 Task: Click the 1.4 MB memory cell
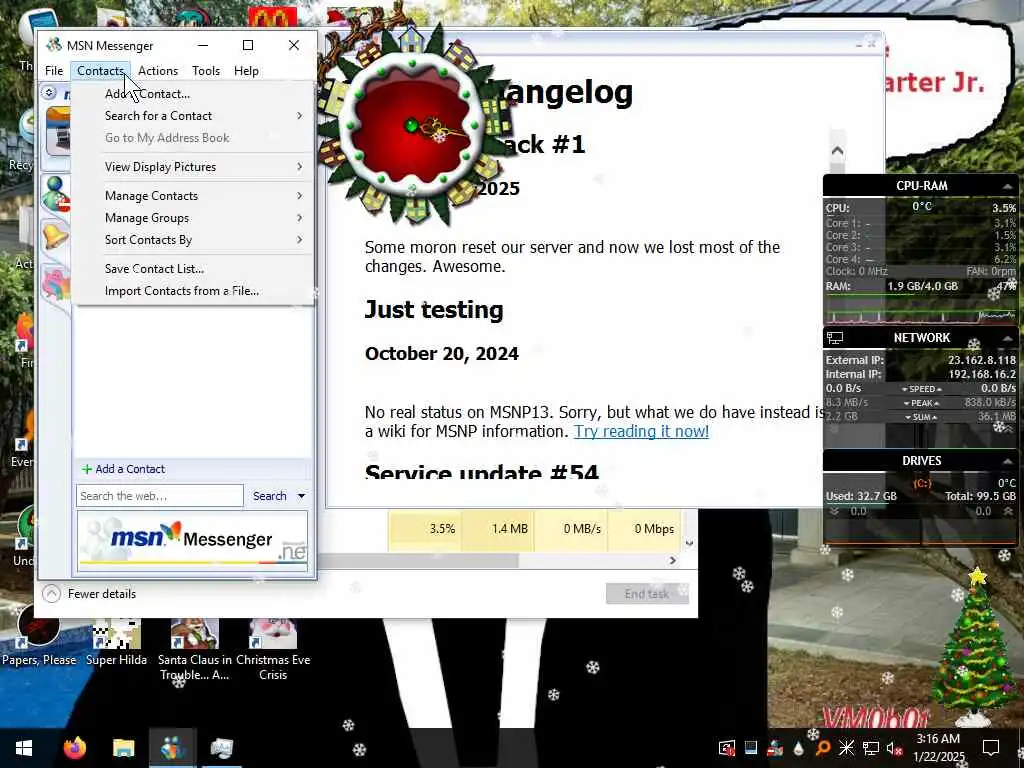499,529
